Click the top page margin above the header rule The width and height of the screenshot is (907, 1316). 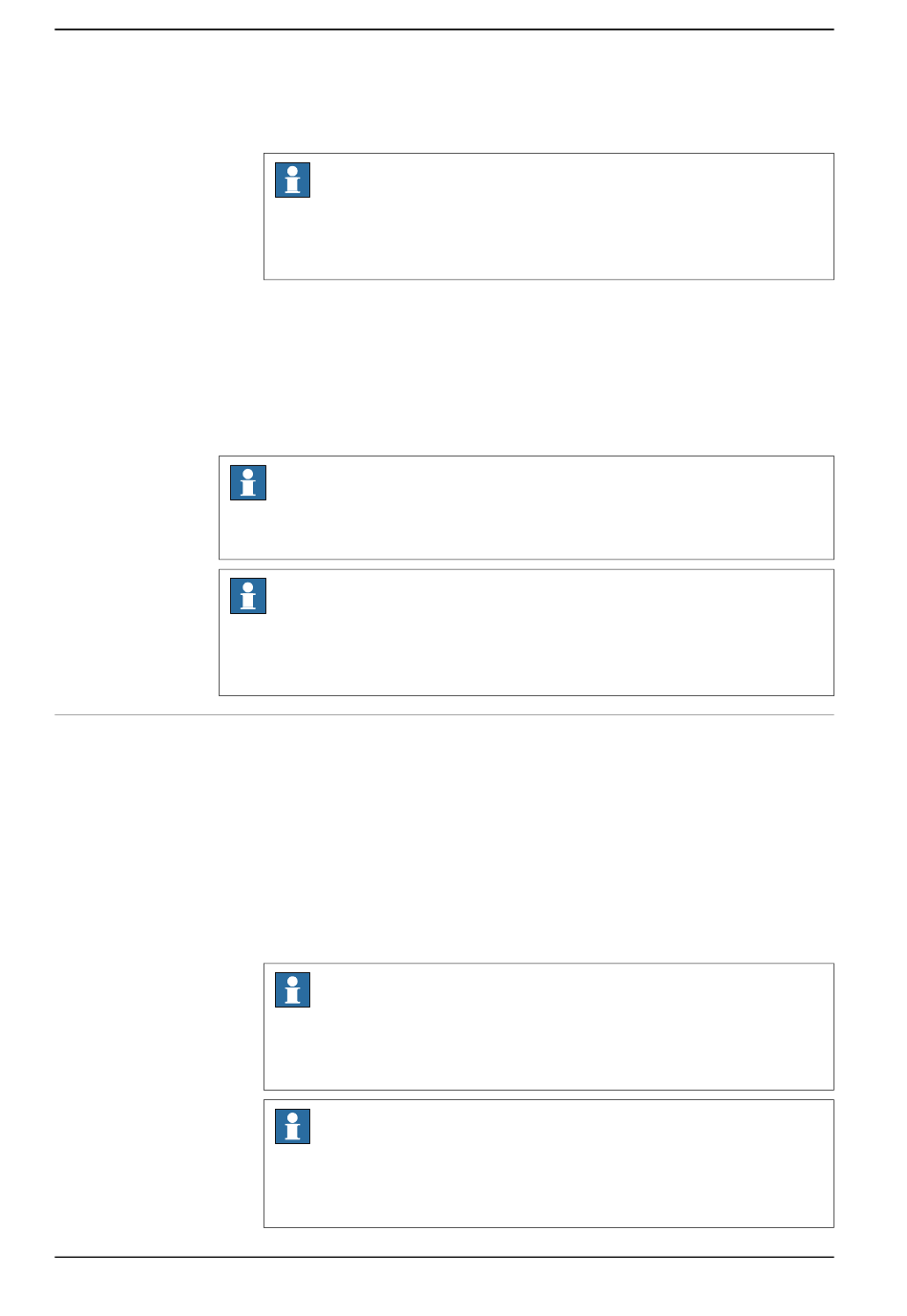[444, 14]
